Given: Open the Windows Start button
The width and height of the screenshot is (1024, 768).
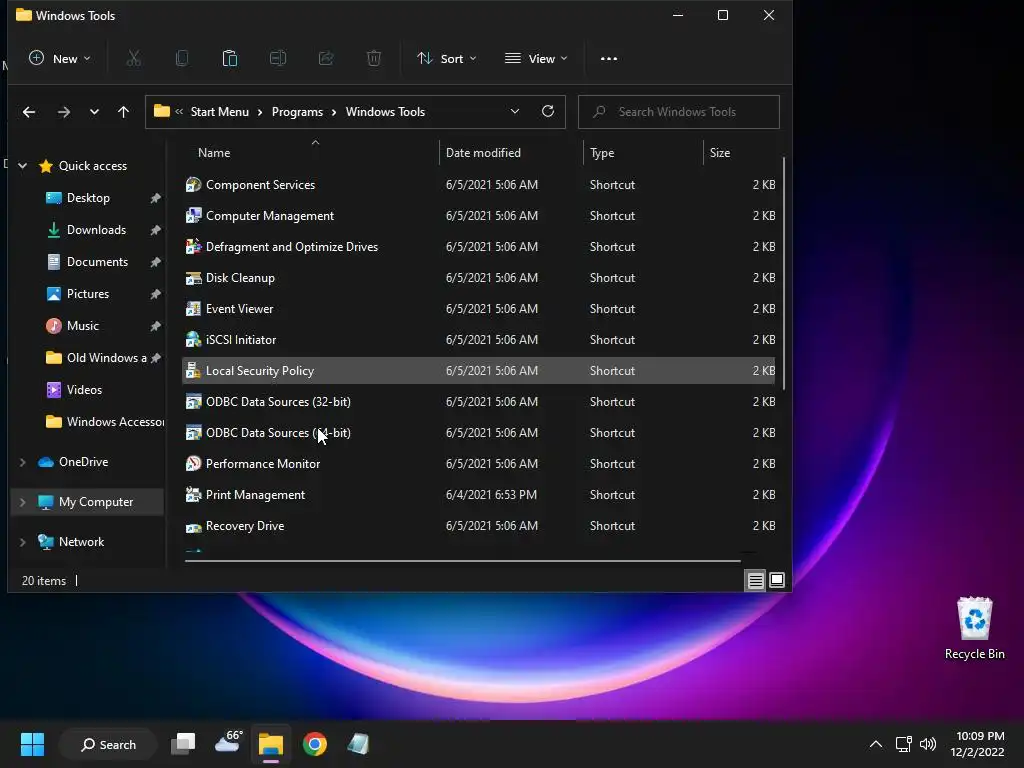Looking at the screenshot, I should click(x=32, y=744).
